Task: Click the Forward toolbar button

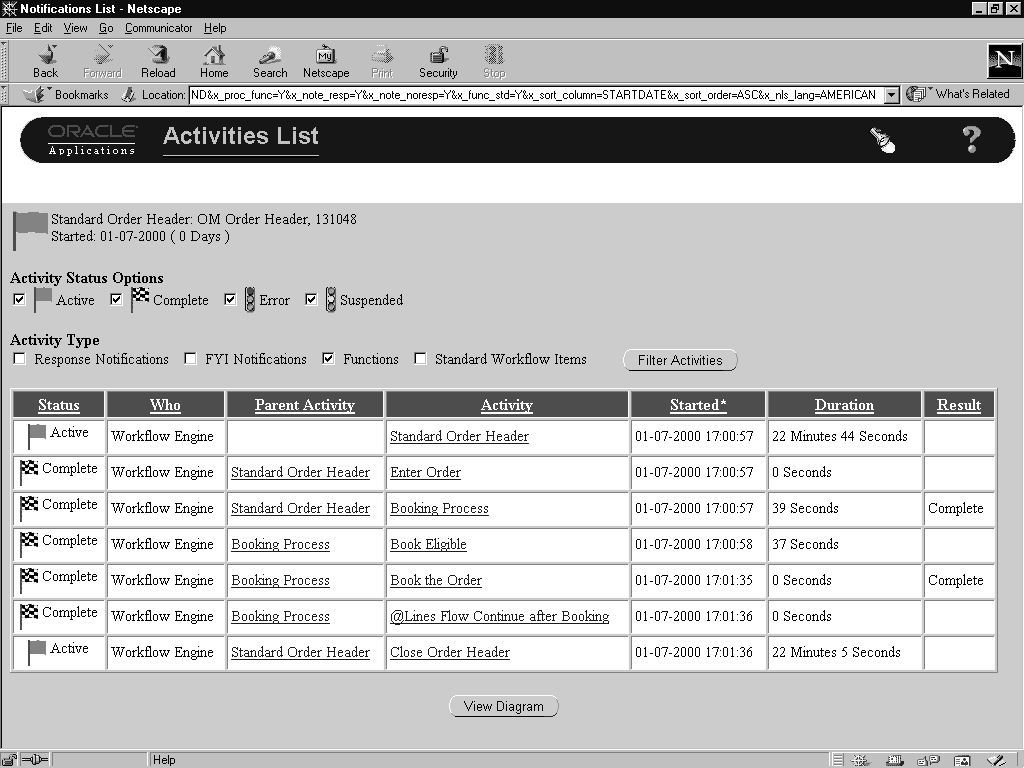Action: (103, 62)
